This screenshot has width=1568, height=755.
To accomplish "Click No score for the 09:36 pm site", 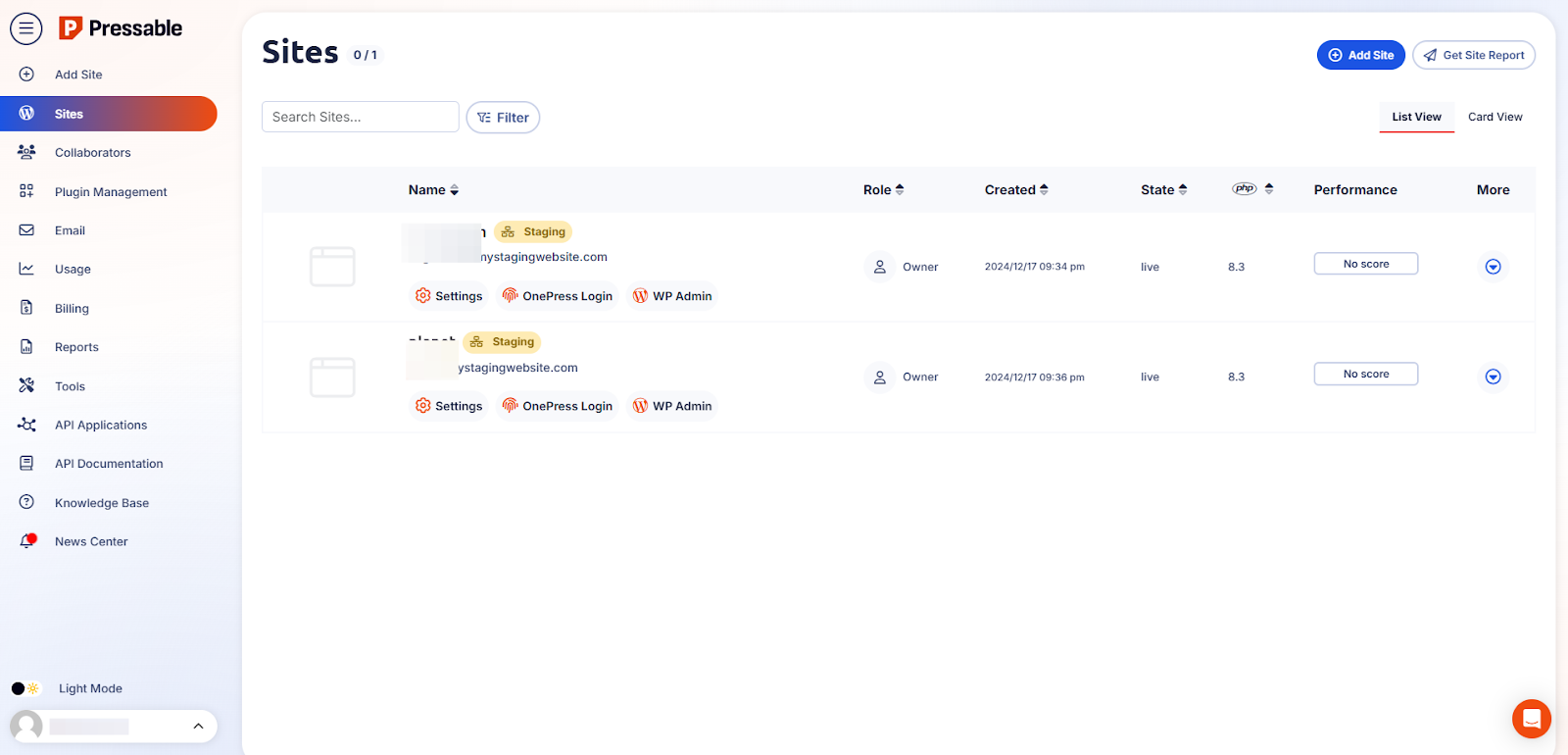I will pyautogui.click(x=1365, y=374).
